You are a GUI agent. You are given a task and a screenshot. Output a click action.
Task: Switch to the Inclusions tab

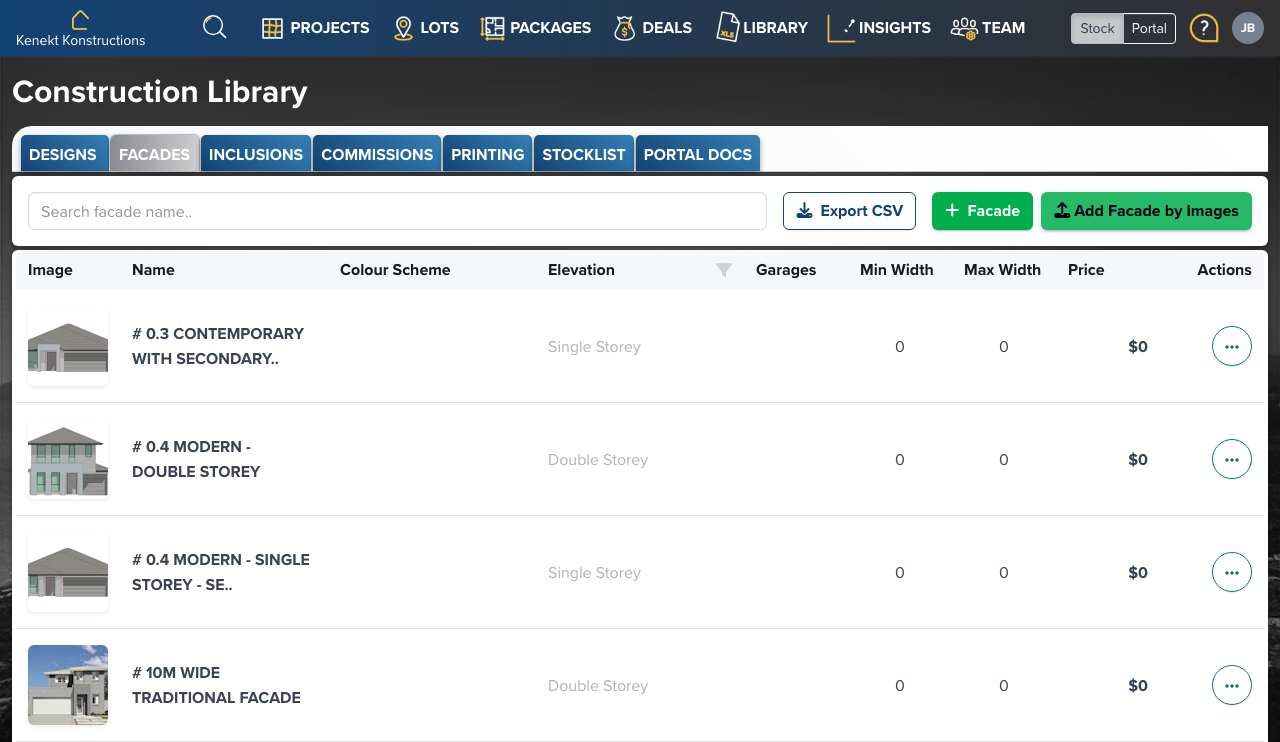[256, 154]
